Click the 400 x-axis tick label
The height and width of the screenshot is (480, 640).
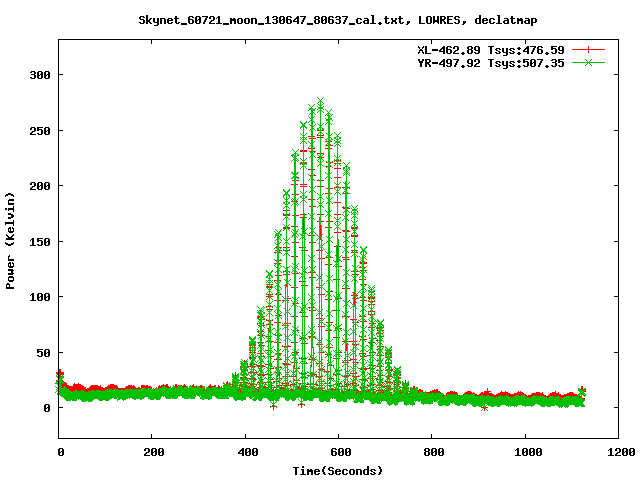pyautogui.click(x=248, y=452)
